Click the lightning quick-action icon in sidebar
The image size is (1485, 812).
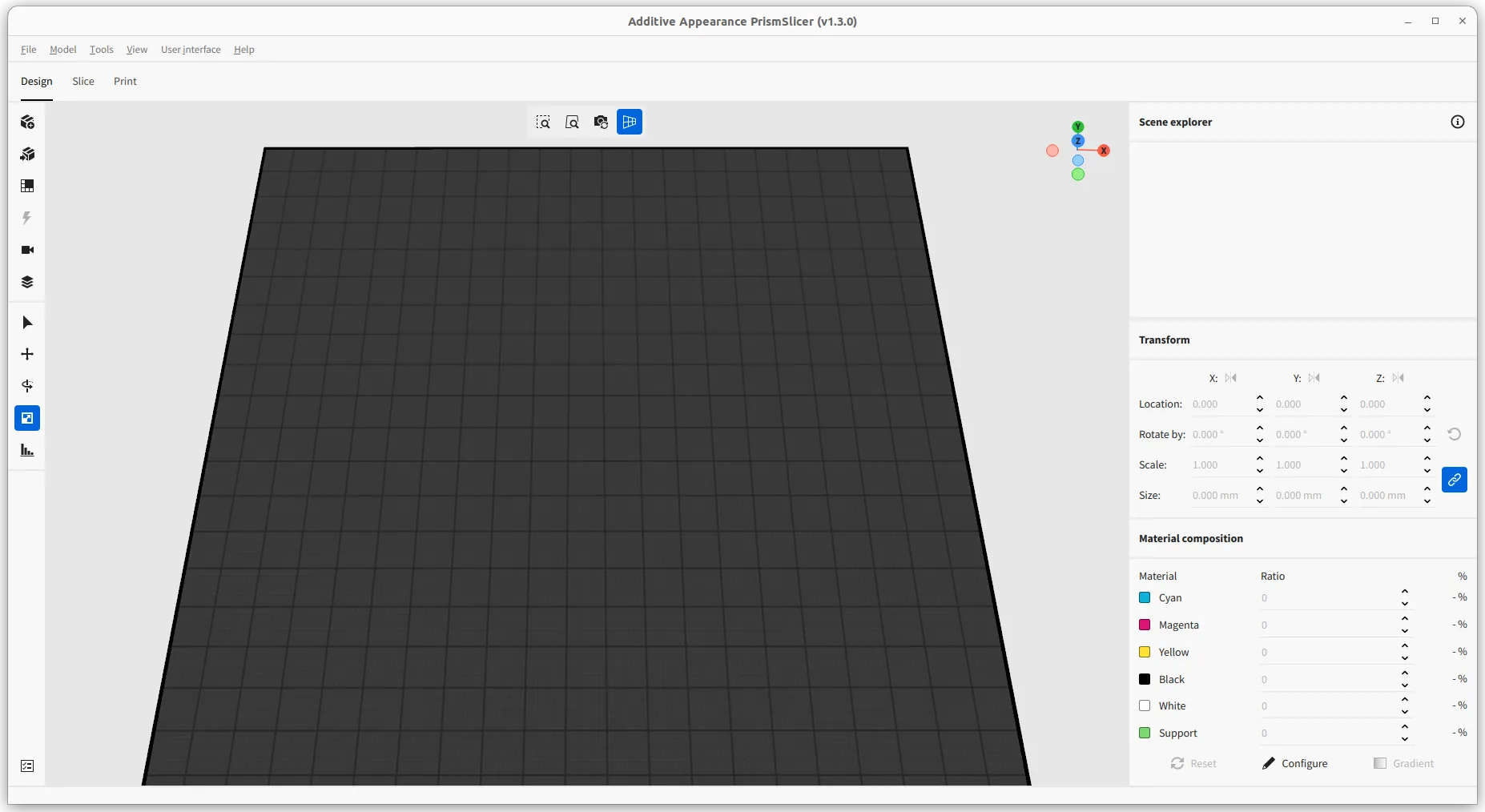pos(28,218)
